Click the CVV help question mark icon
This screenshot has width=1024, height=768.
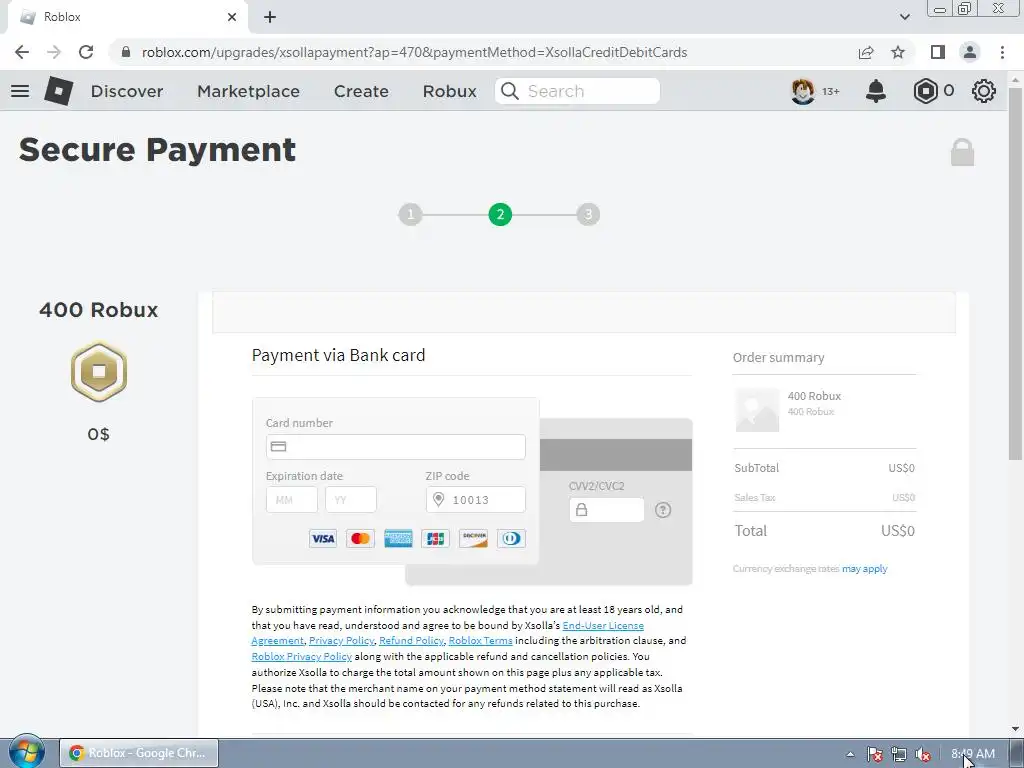[x=663, y=510]
